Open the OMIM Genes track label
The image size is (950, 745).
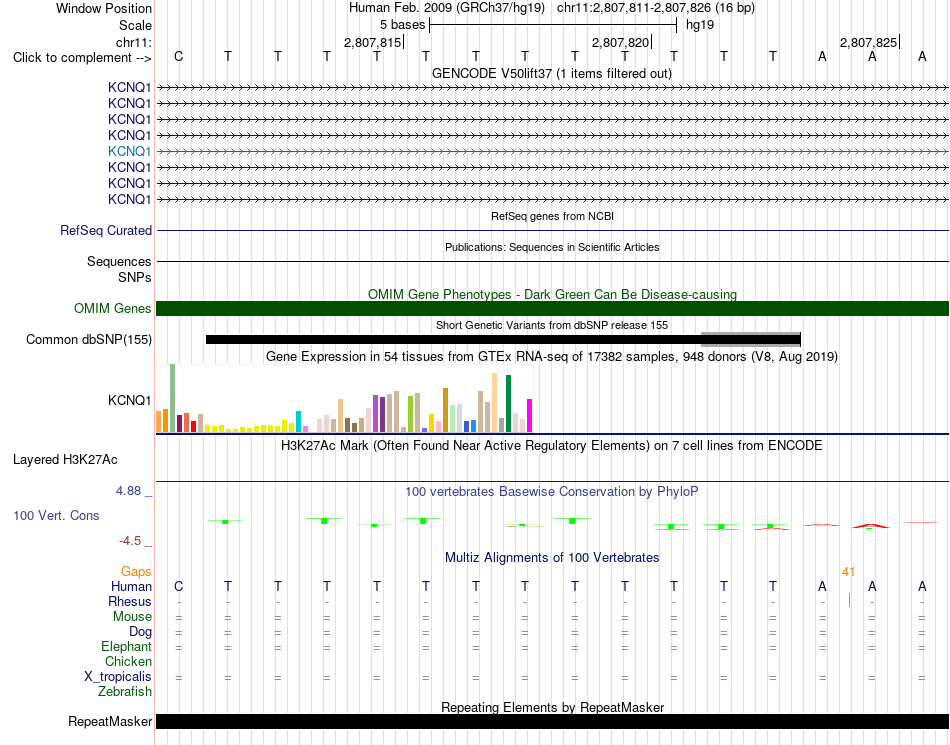113,308
